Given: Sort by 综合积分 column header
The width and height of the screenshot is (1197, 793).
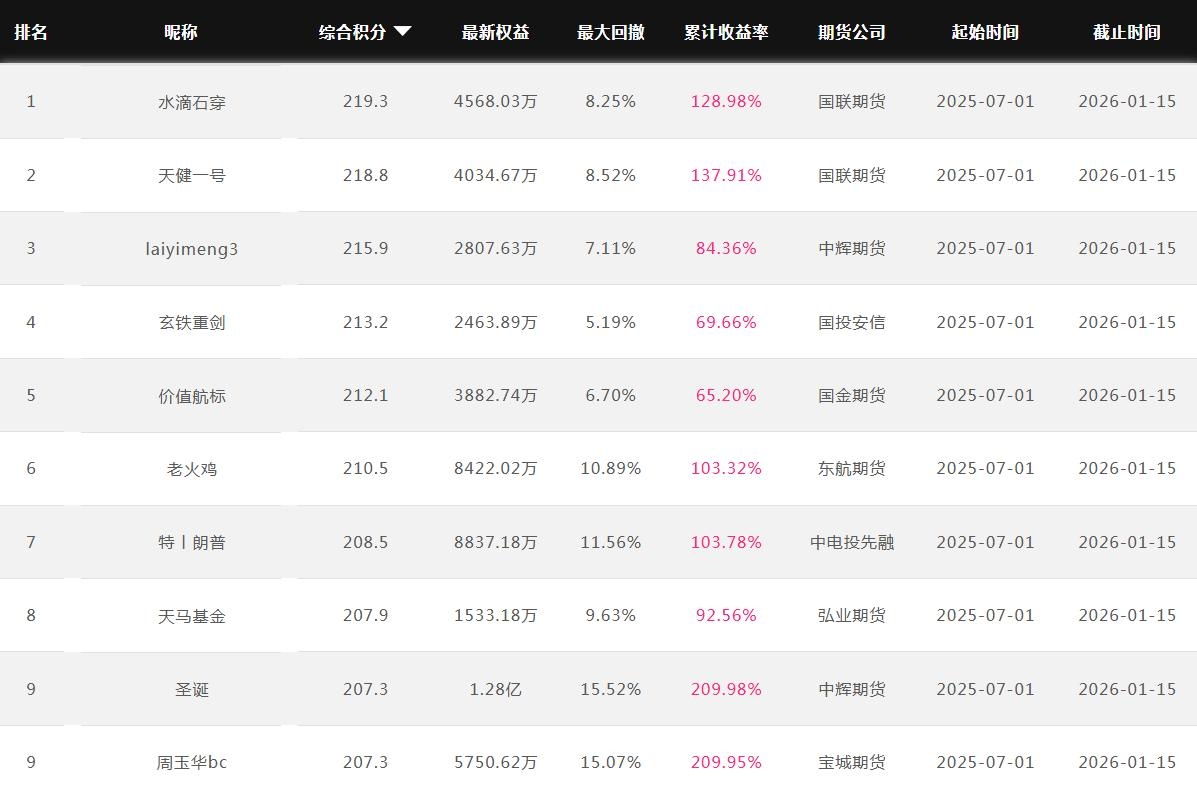Looking at the screenshot, I should 352,32.
